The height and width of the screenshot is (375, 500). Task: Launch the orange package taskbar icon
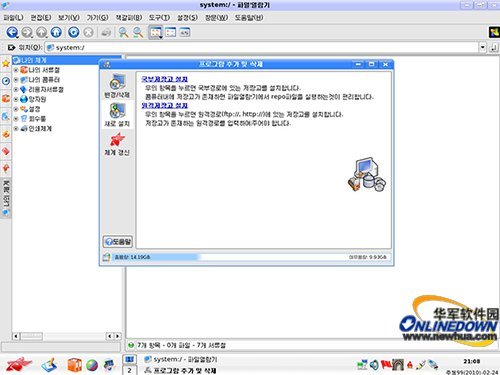pos(75,365)
